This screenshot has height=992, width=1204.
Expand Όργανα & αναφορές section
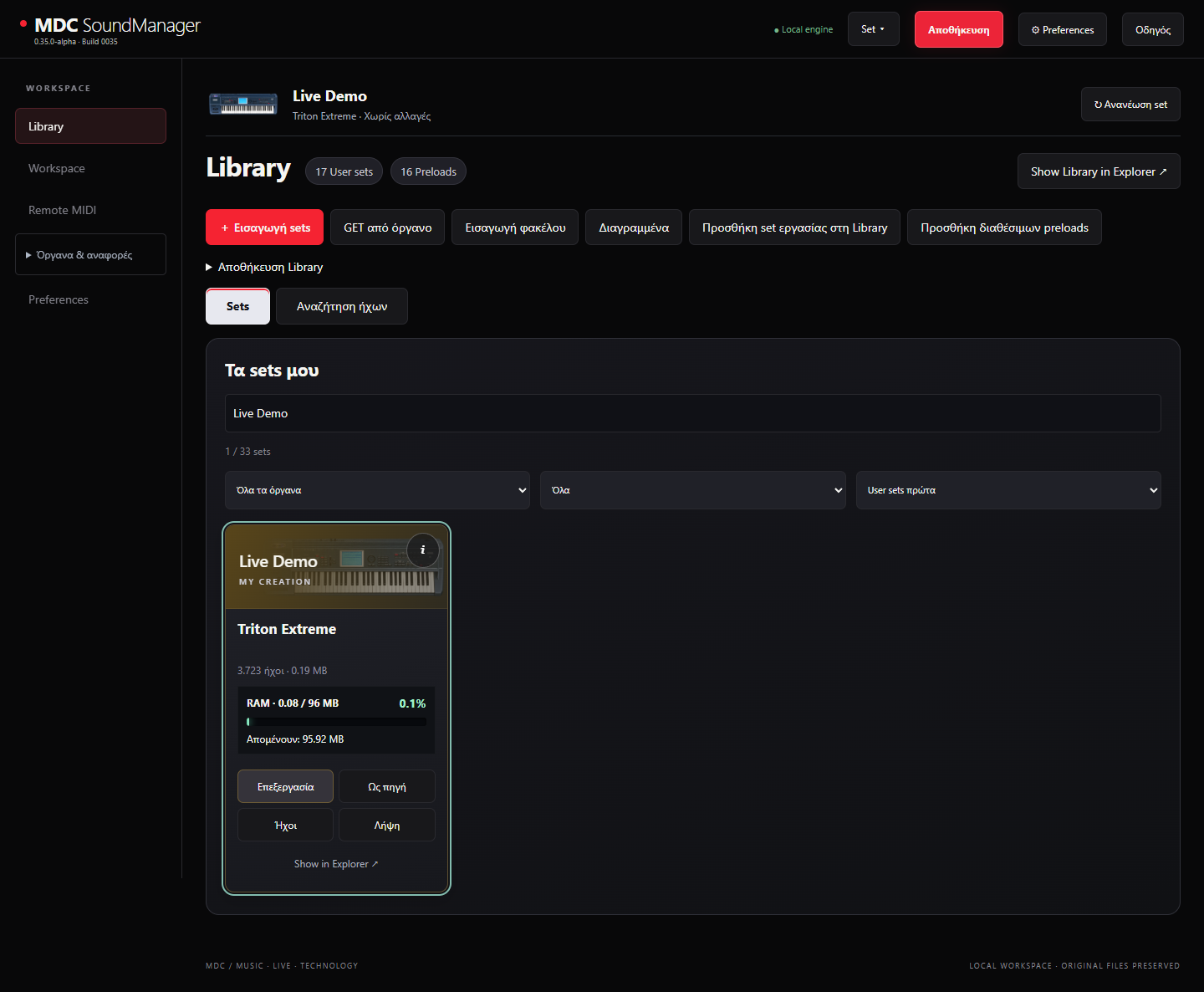click(x=90, y=254)
